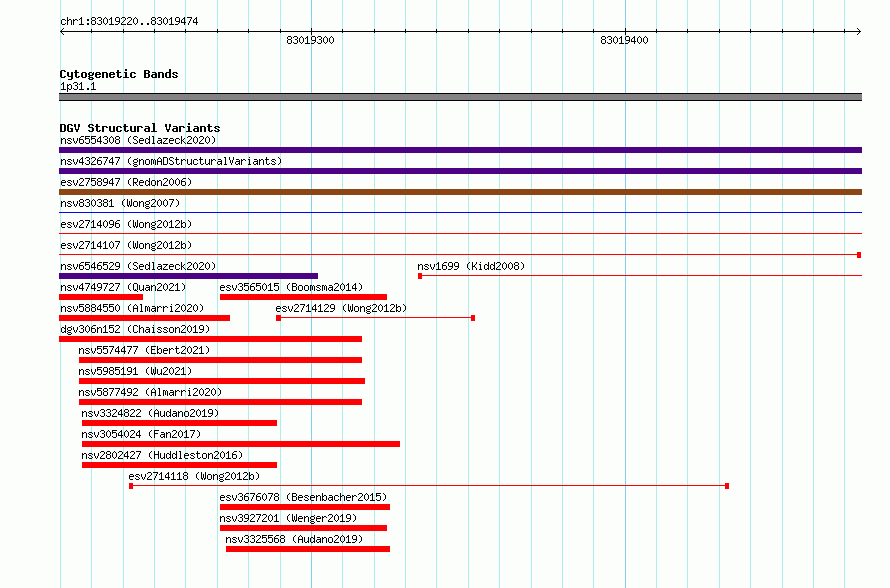Screen dimensions: 890x588
Task: Select the nsv1699 thin red line
Action: click(640, 276)
